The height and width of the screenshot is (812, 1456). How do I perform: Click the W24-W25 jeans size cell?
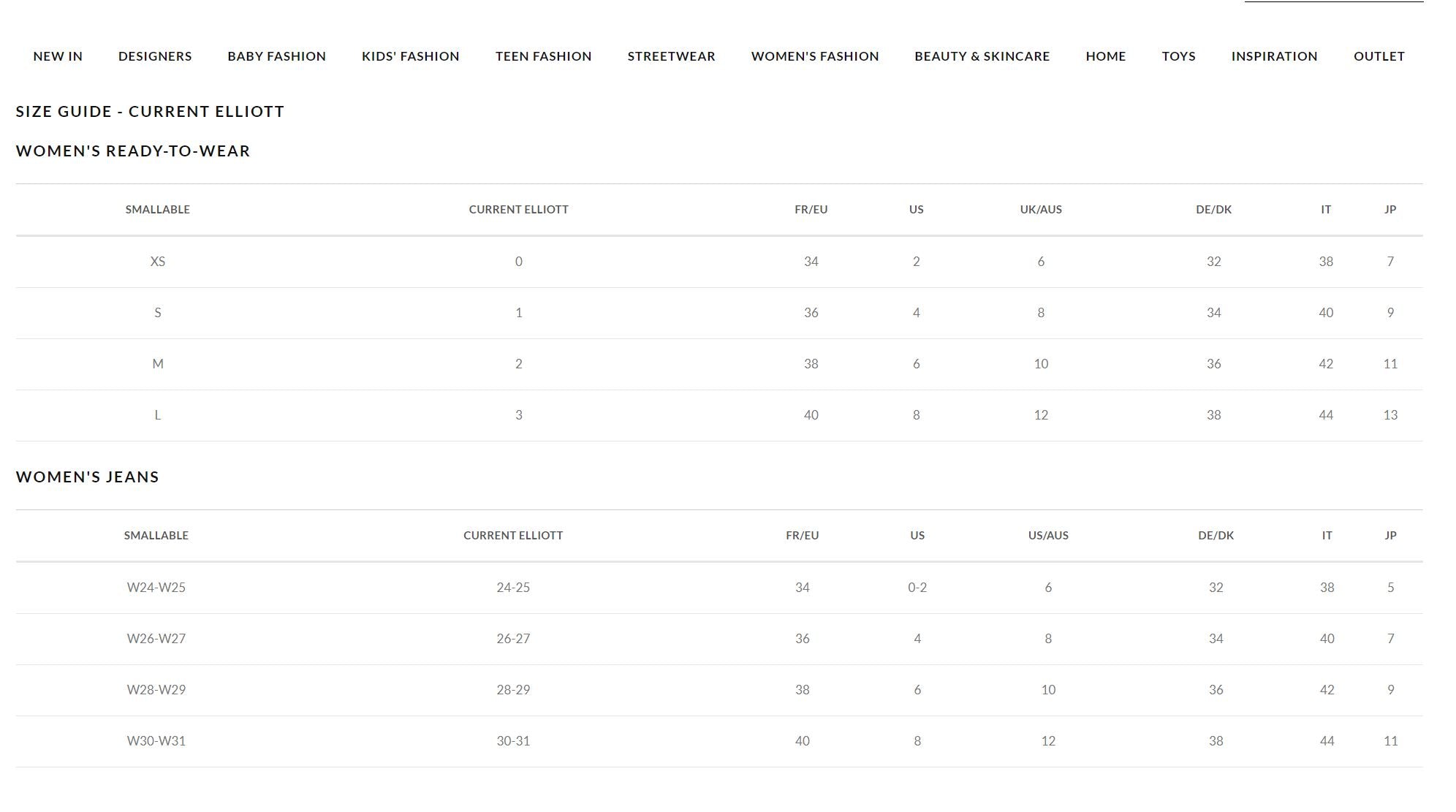pyautogui.click(x=156, y=588)
